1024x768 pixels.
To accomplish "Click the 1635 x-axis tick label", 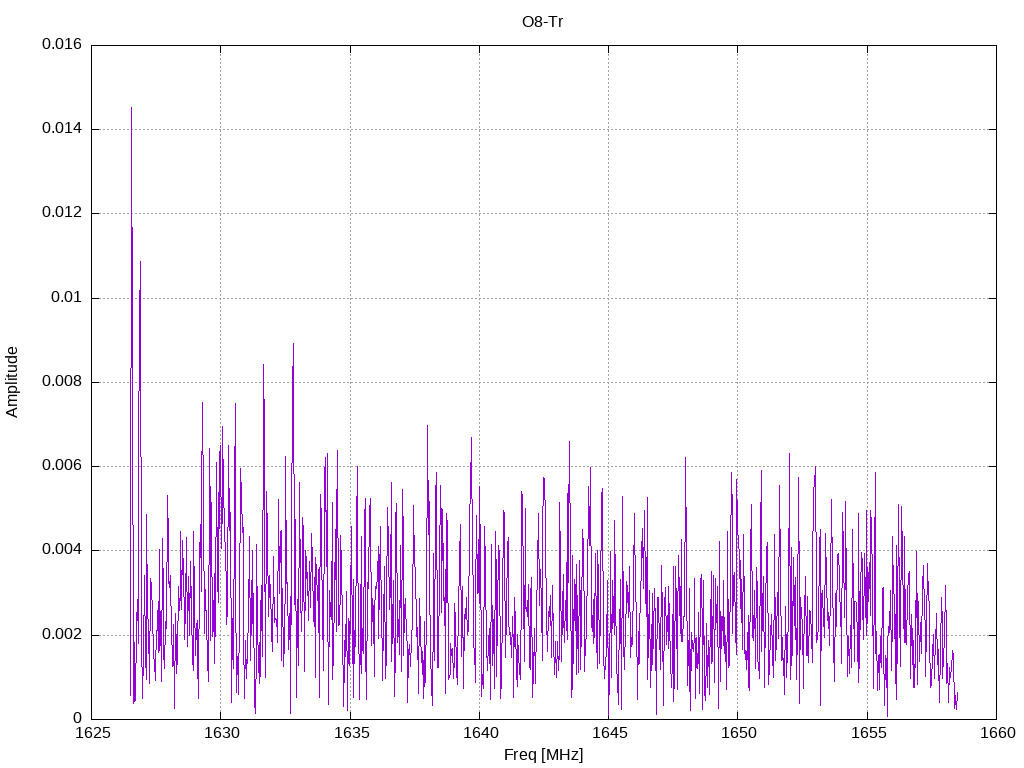I will (x=350, y=733).
